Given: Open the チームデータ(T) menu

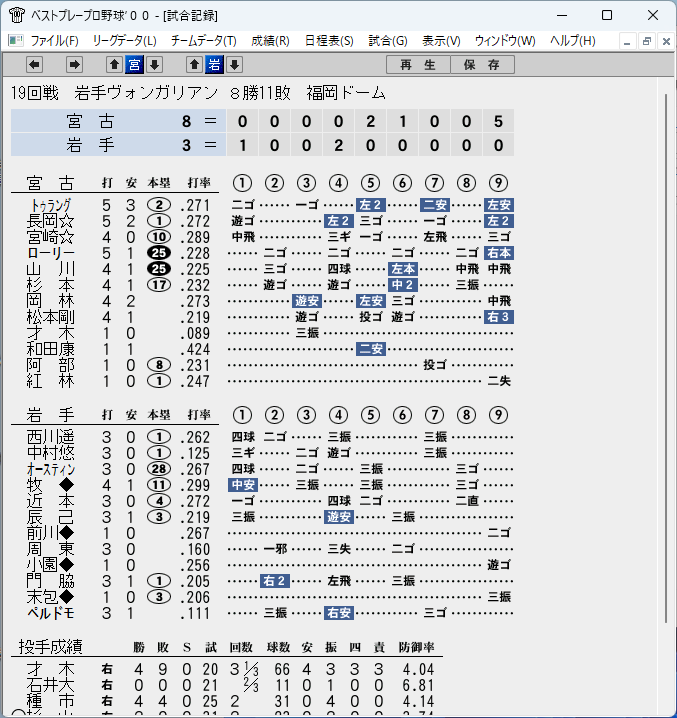Looking at the screenshot, I should [203, 41].
